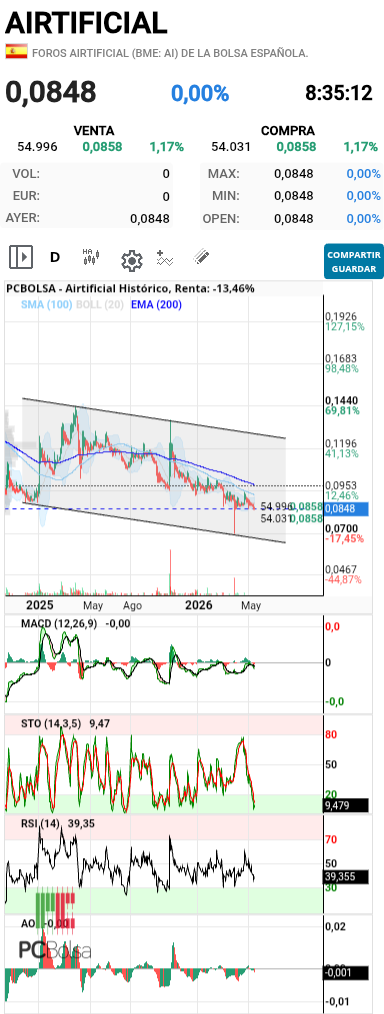Viewport: 384px width, 1014px height.
Task: Toggle the side panel icon
Action: tap(21, 257)
